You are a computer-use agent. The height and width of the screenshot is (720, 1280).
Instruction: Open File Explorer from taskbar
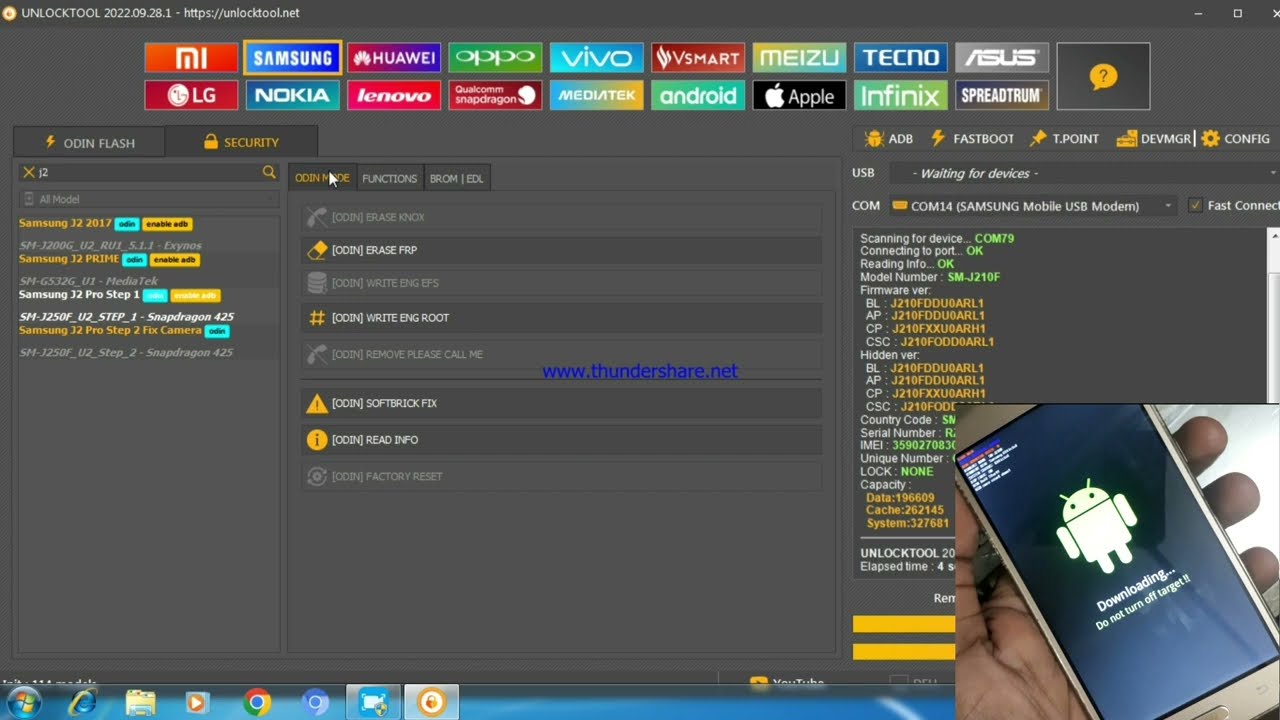point(140,703)
